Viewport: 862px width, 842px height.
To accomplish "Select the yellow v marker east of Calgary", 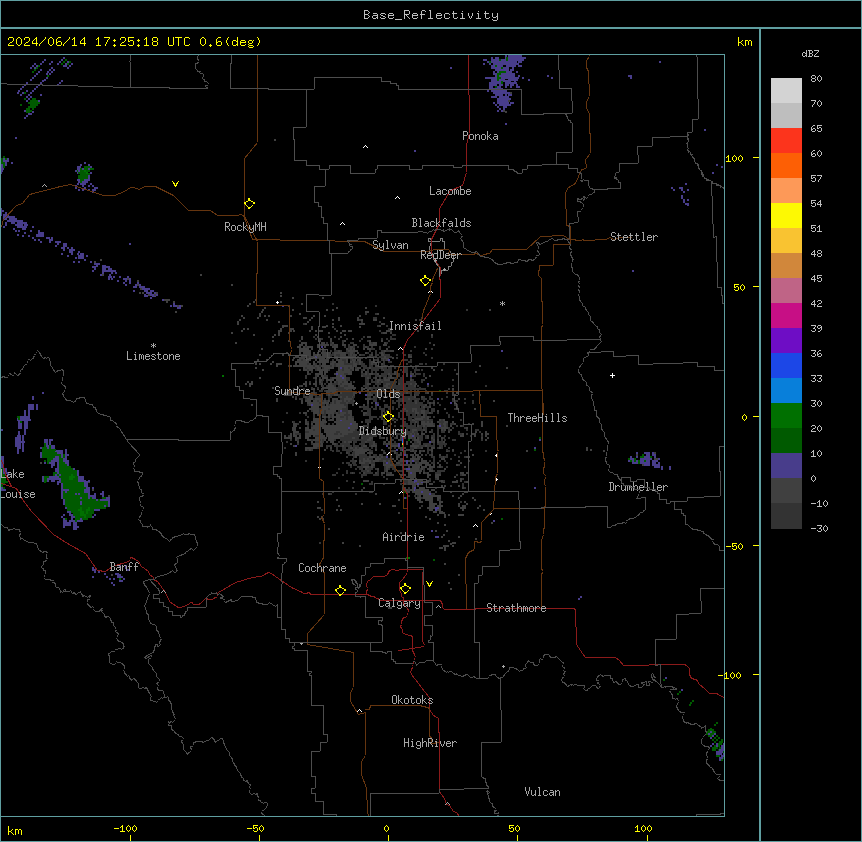I will [x=429, y=584].
